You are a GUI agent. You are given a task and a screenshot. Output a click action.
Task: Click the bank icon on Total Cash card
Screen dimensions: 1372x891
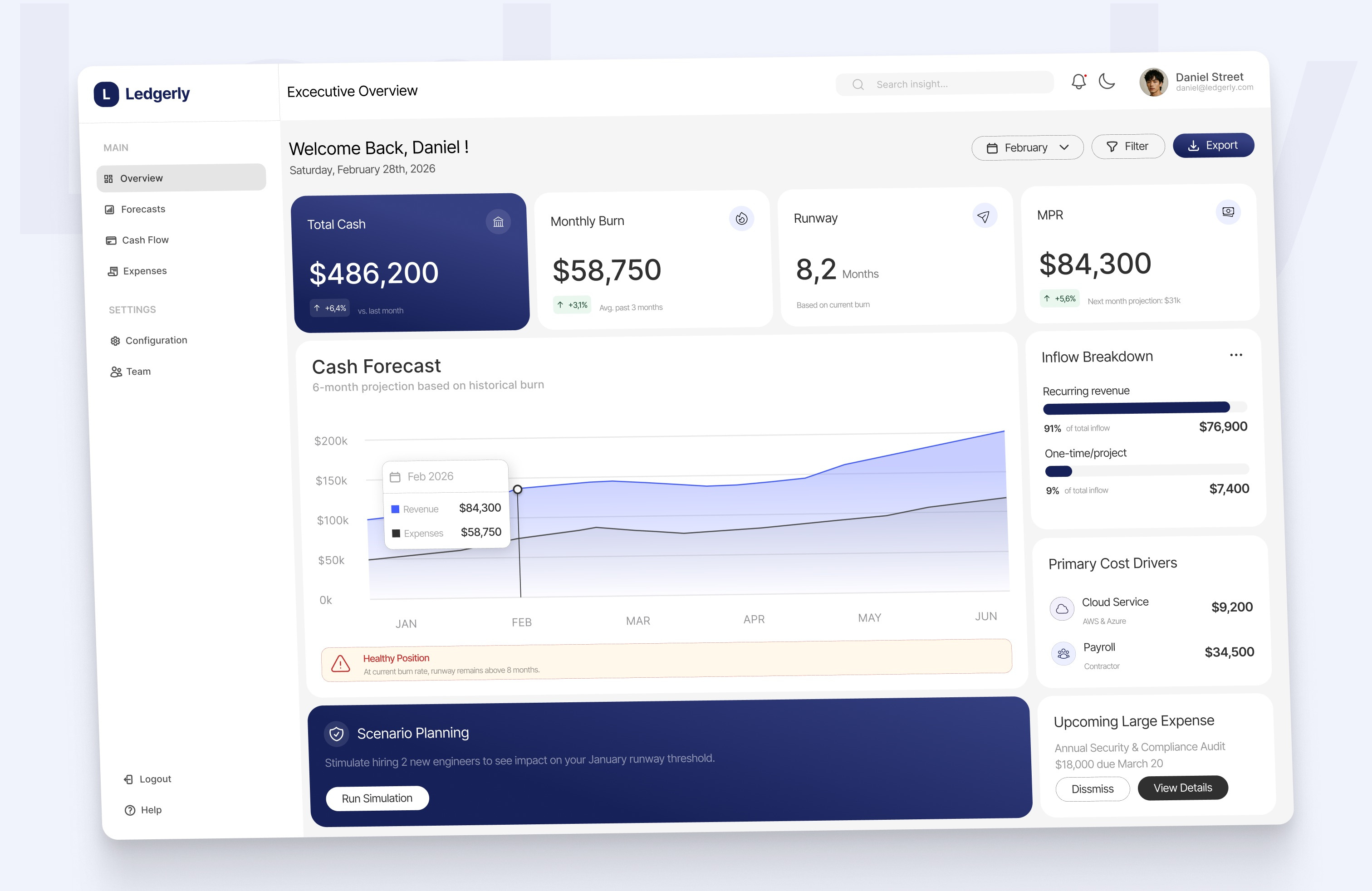point(498,221)
